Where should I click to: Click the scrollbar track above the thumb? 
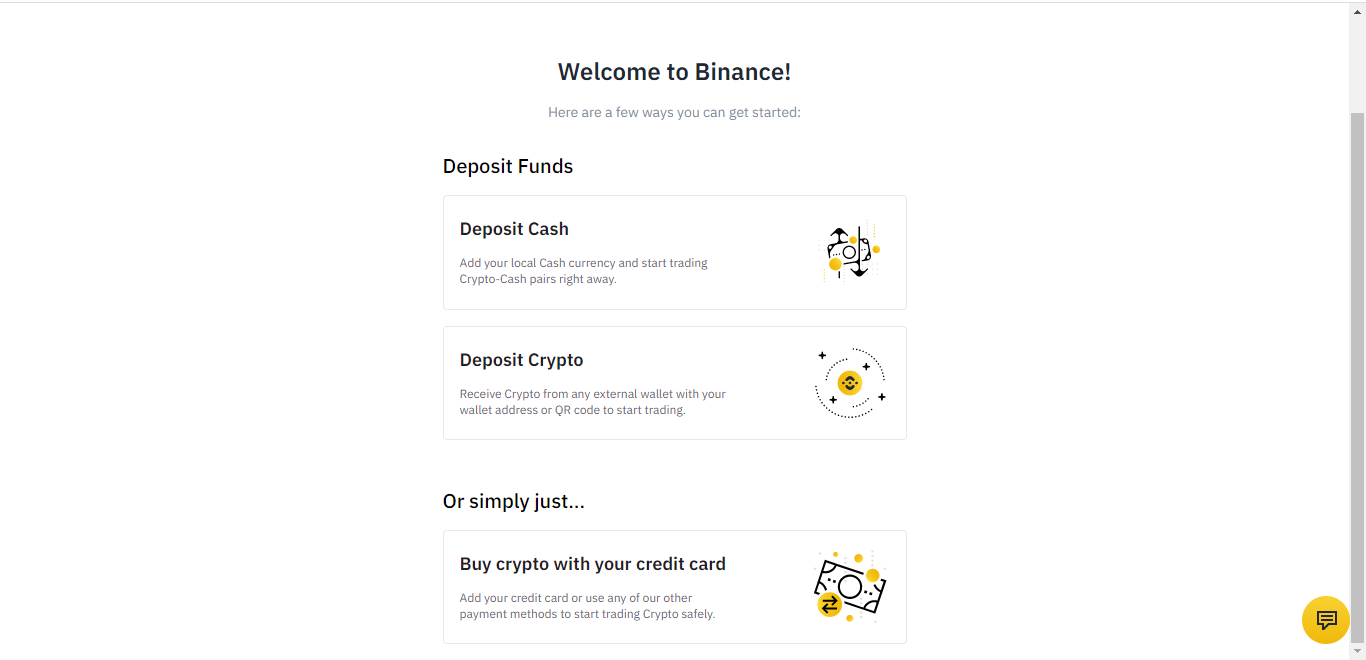(1357, 66)
